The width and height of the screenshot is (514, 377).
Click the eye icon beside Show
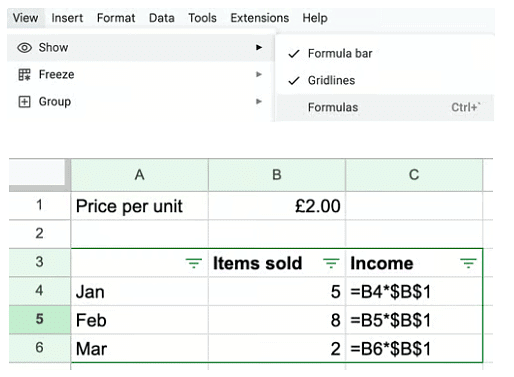[x=24, y=48]
